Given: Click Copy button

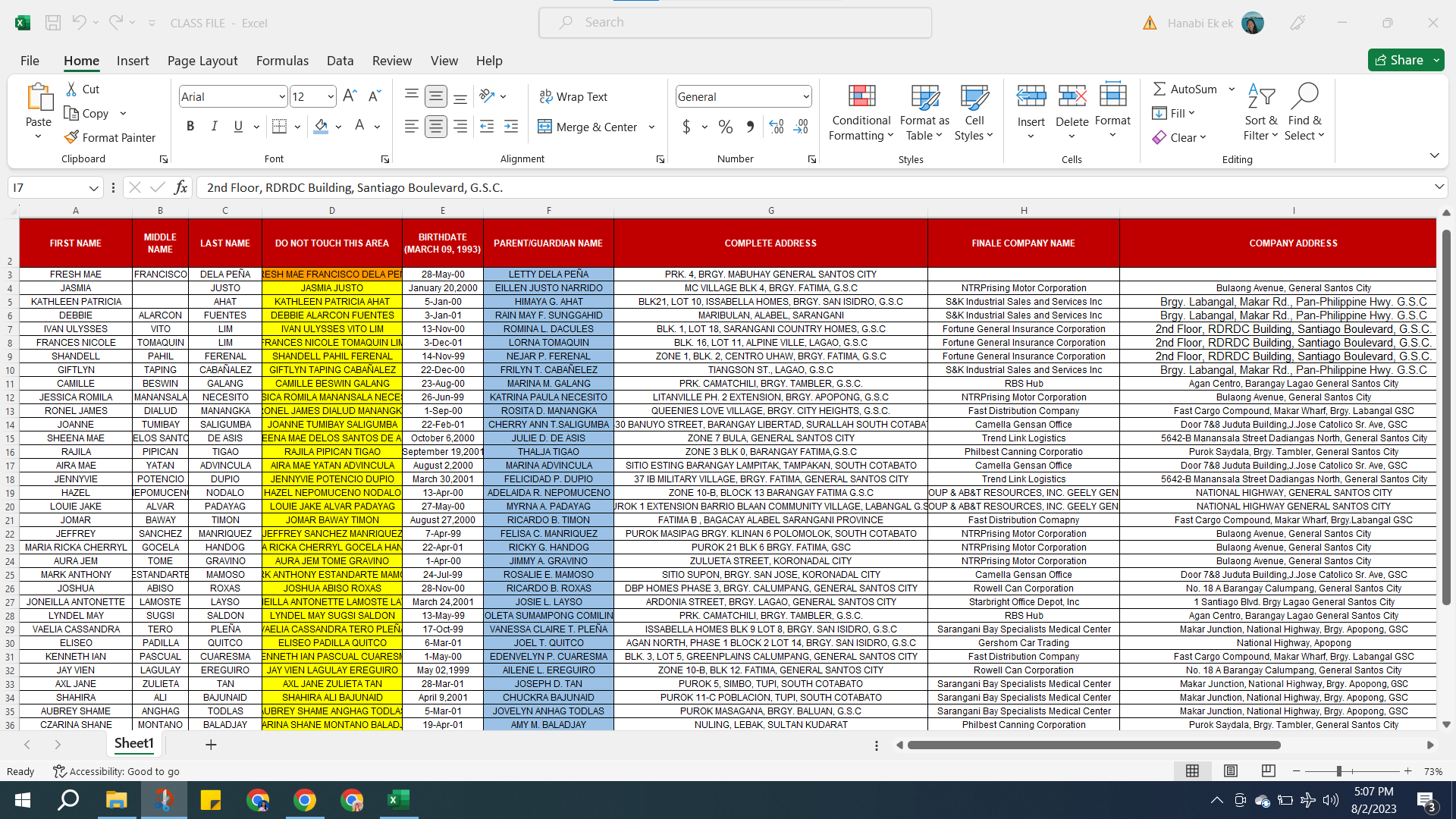Looking at the screenshot, I should click(x=86, y=113).
